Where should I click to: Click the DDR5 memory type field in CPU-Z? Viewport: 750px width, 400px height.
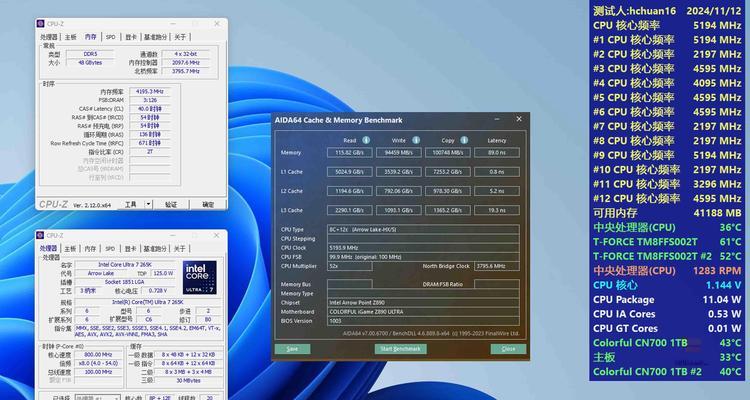[x=90, y=54]
